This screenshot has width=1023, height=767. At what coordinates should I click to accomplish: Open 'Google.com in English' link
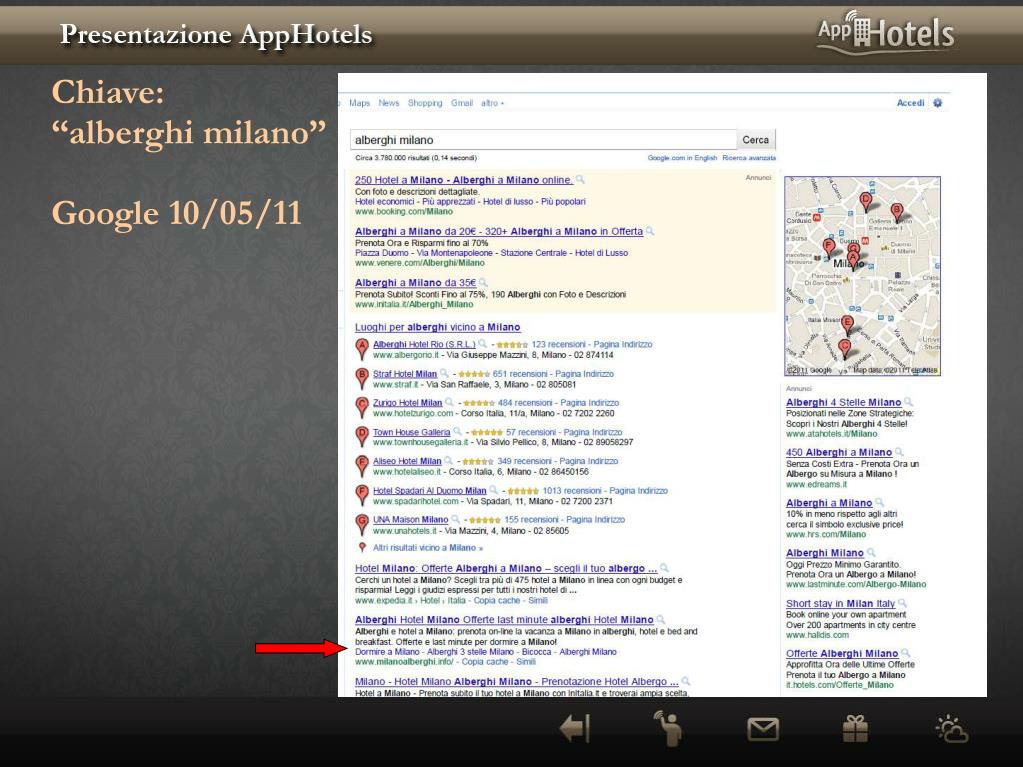682,158
